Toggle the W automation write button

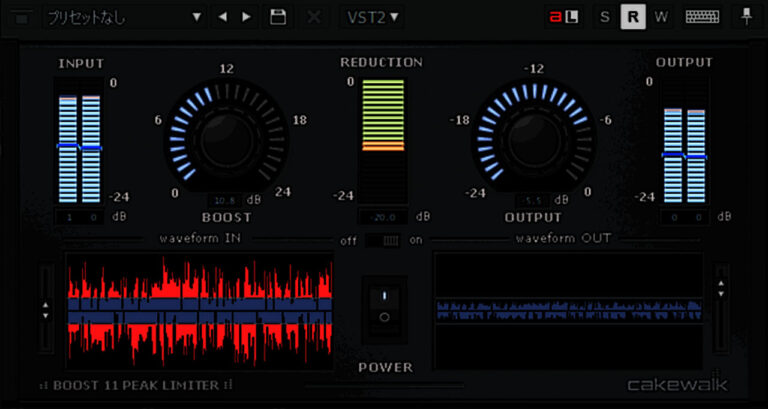pos(660,17)
